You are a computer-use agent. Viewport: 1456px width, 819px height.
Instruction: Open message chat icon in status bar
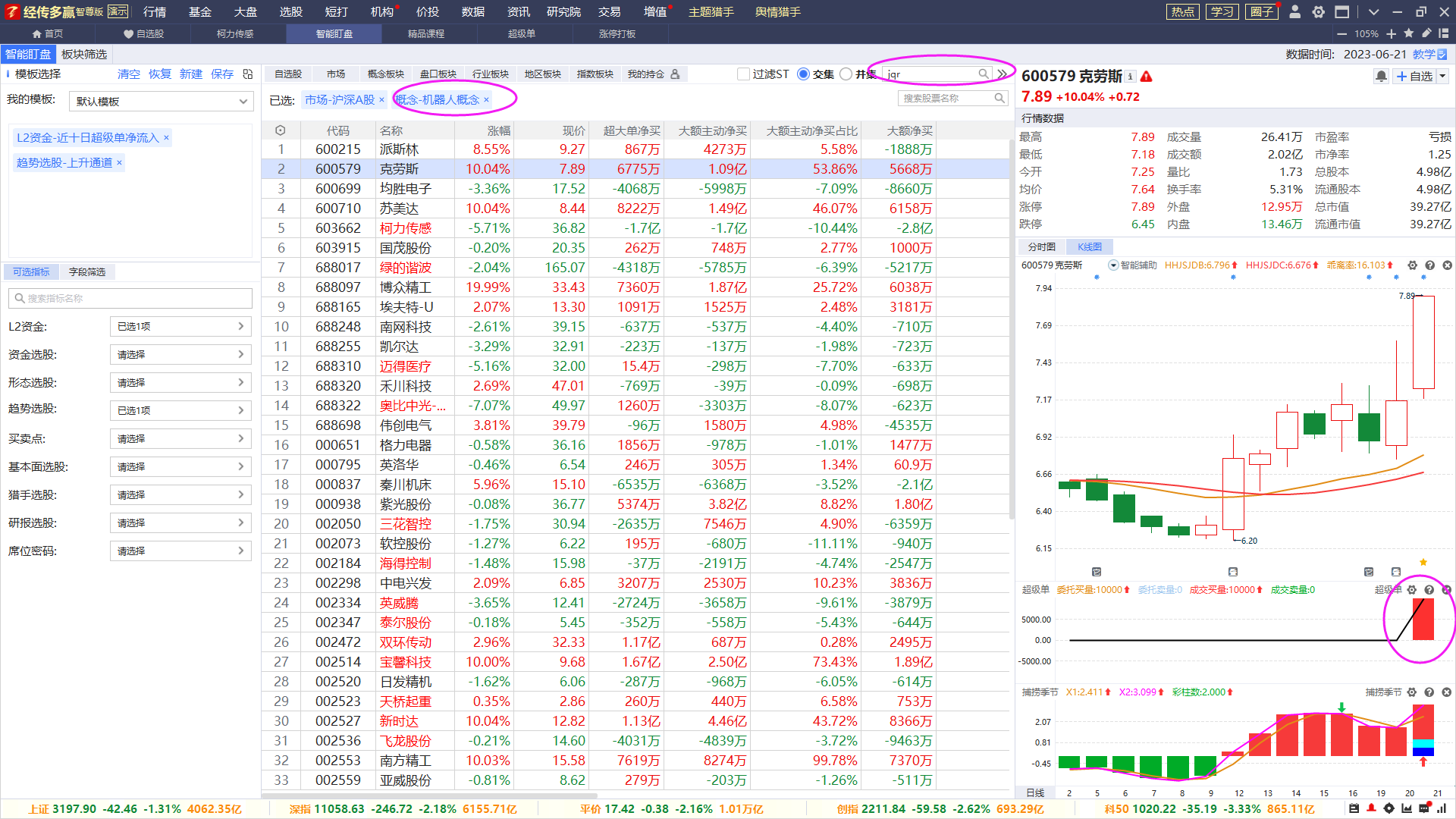[x=1424, y=808]
